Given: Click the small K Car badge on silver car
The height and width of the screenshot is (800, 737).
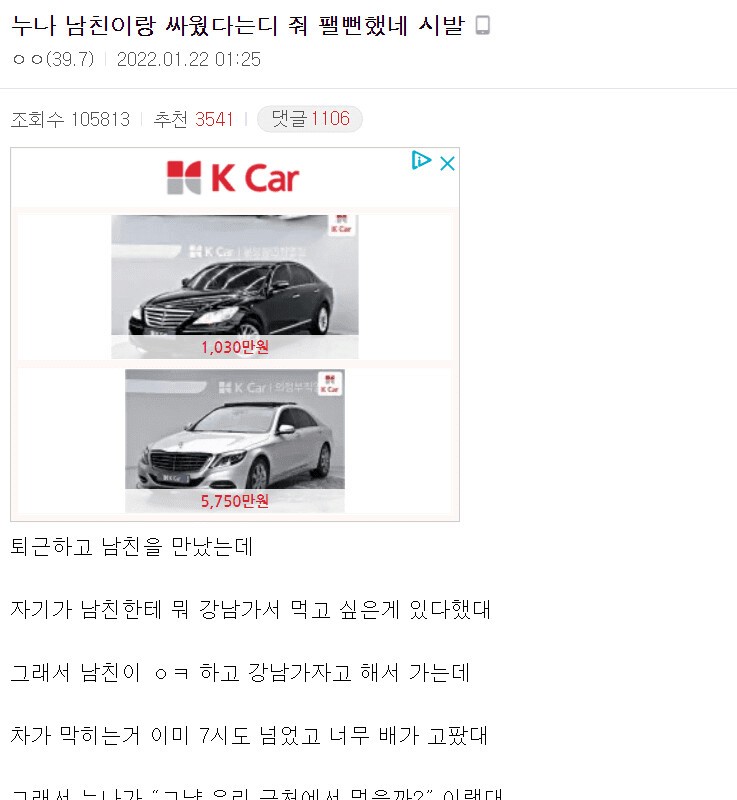Looking at the screenshot, I should [331, 383].
